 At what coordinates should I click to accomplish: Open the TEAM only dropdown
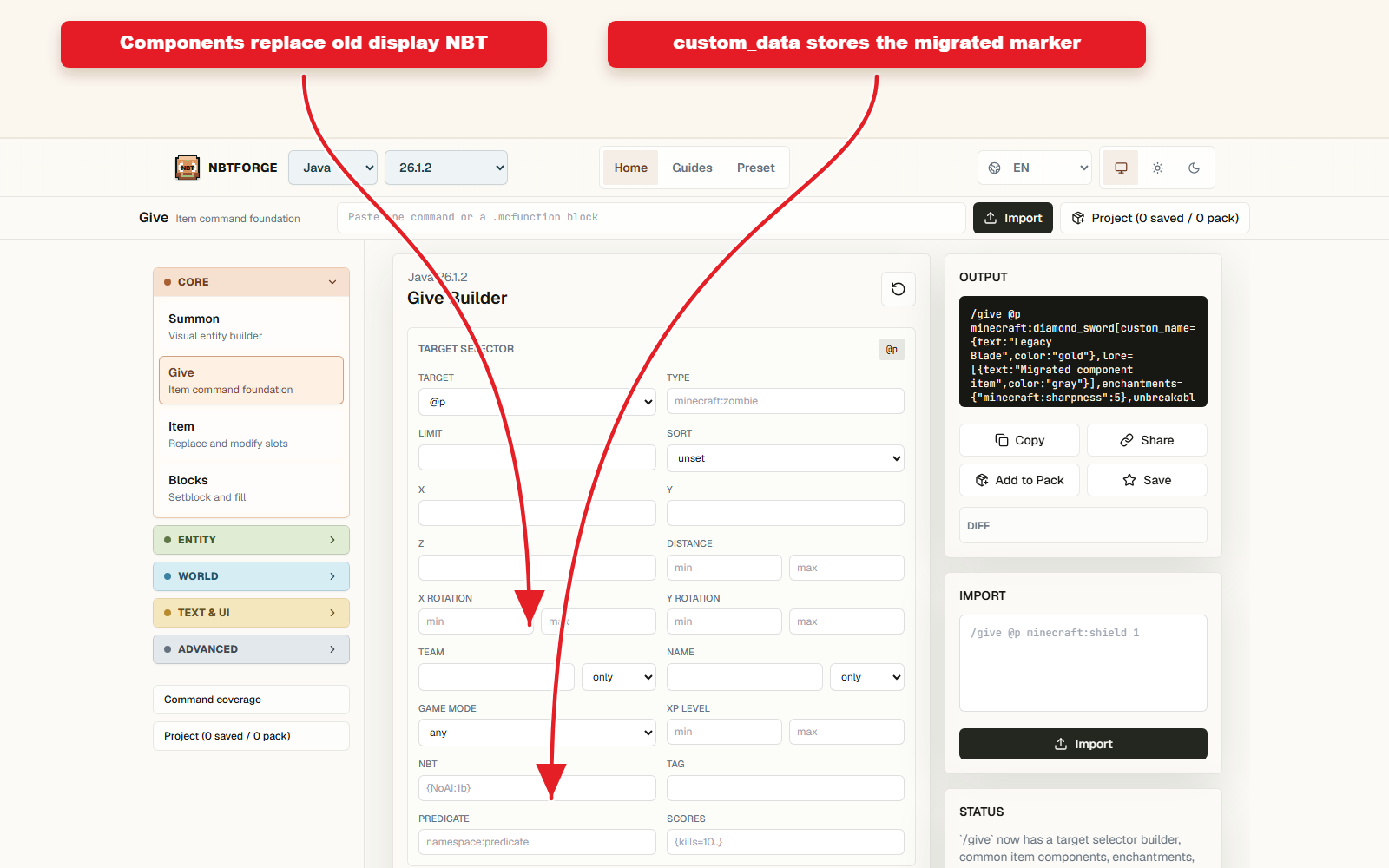[619, 677]
